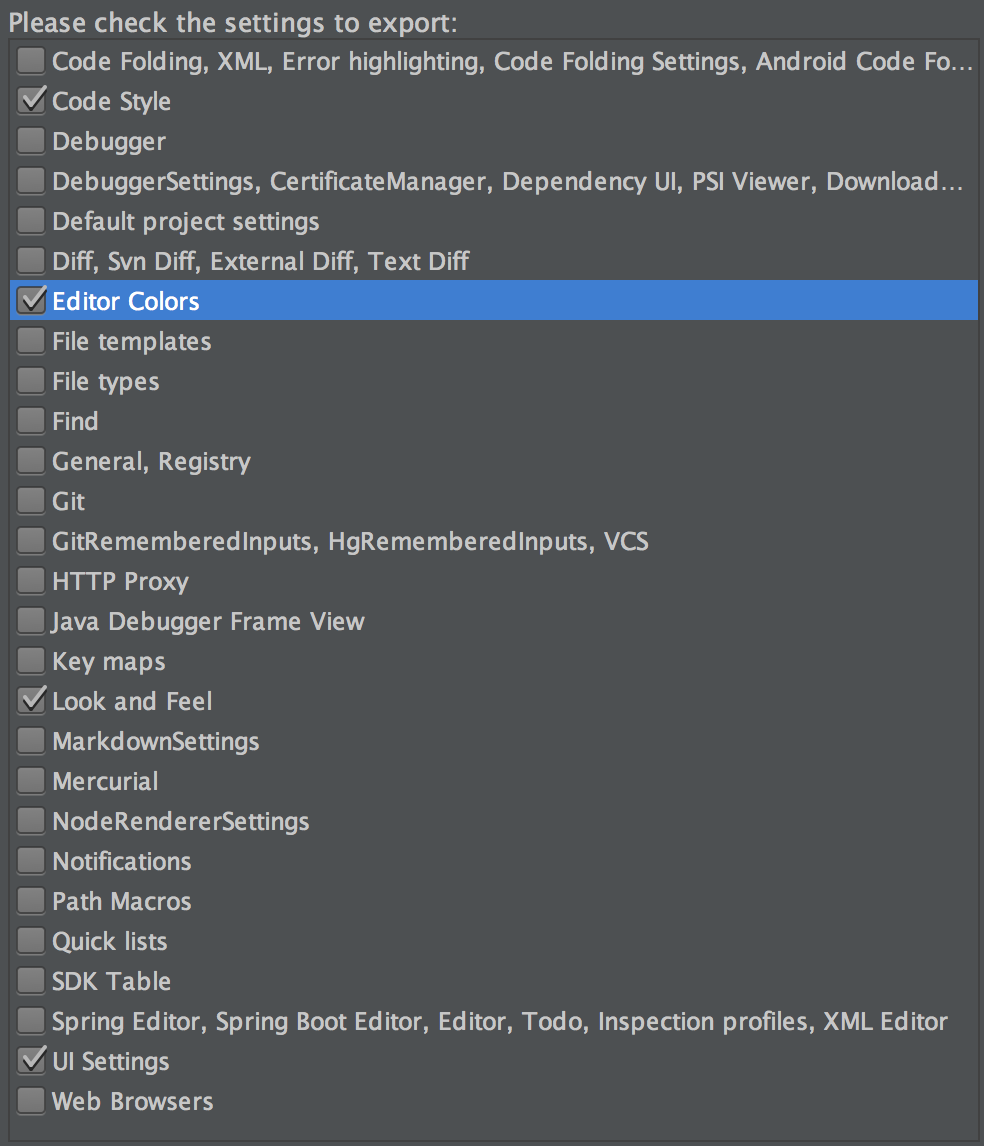Check the Key maps checkbox

pos(32,661)
